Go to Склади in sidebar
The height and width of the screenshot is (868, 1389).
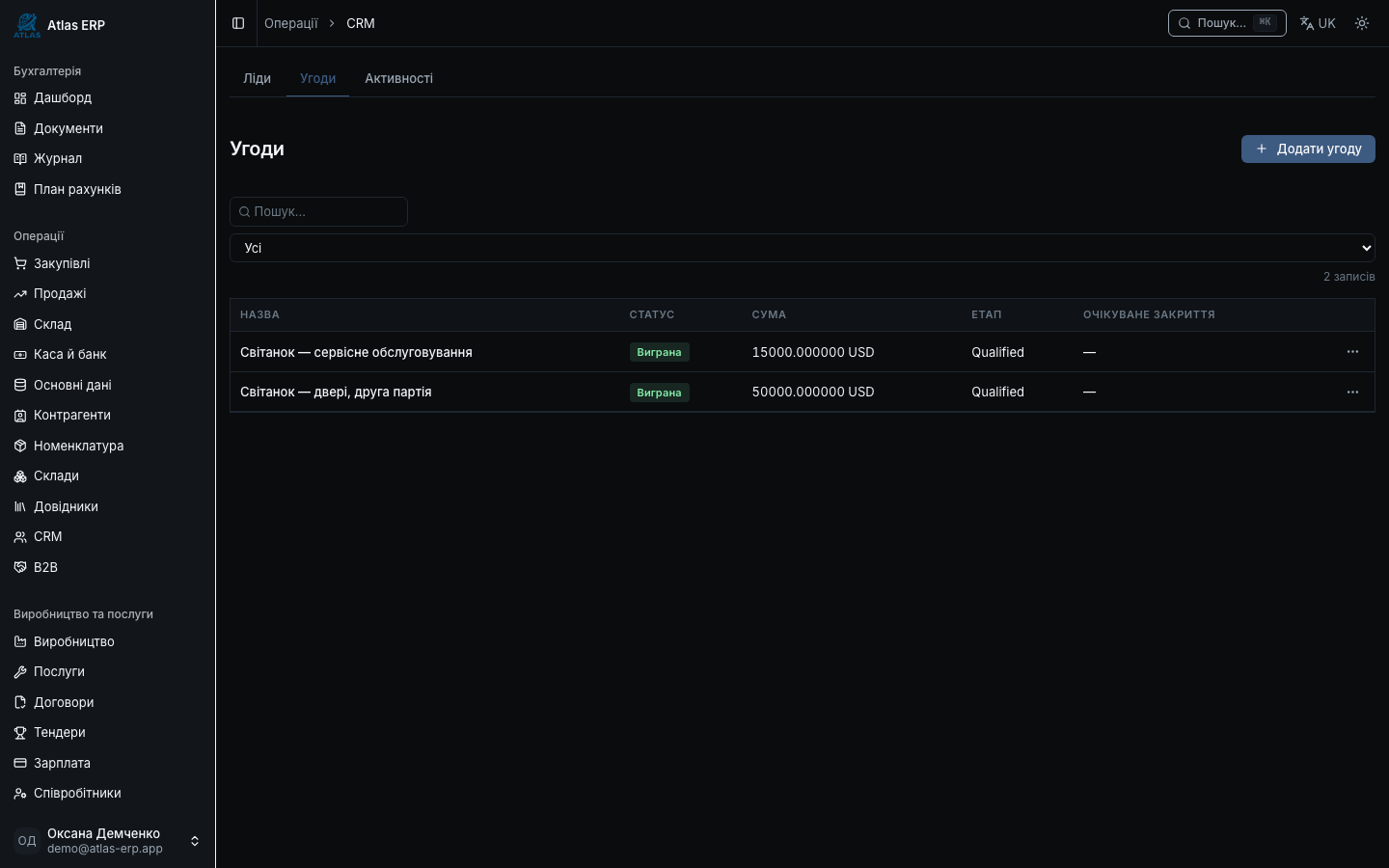107,475
